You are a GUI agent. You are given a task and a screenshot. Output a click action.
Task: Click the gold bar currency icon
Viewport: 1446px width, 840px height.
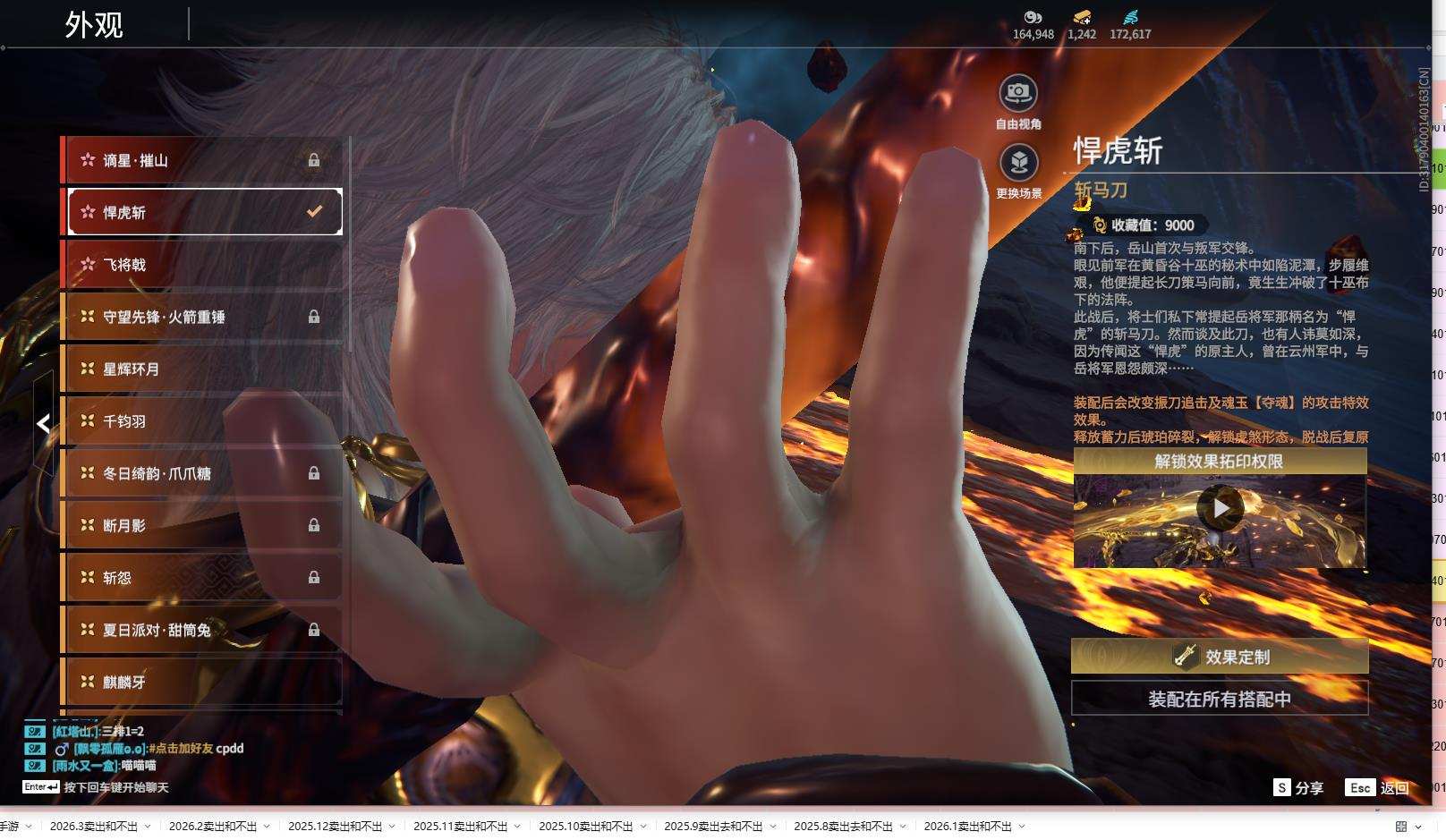pyautogui.click(x=1082, y=17)
